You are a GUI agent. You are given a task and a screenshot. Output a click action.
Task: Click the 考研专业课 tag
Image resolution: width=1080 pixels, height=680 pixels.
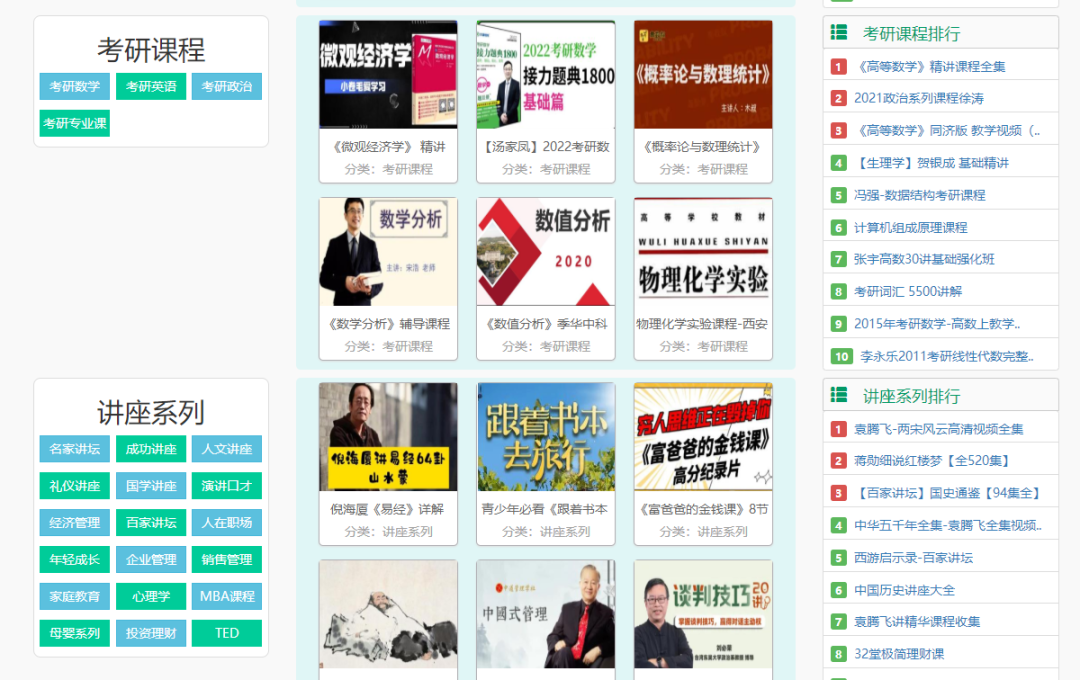pyautogui.click(x=74, y=123)
